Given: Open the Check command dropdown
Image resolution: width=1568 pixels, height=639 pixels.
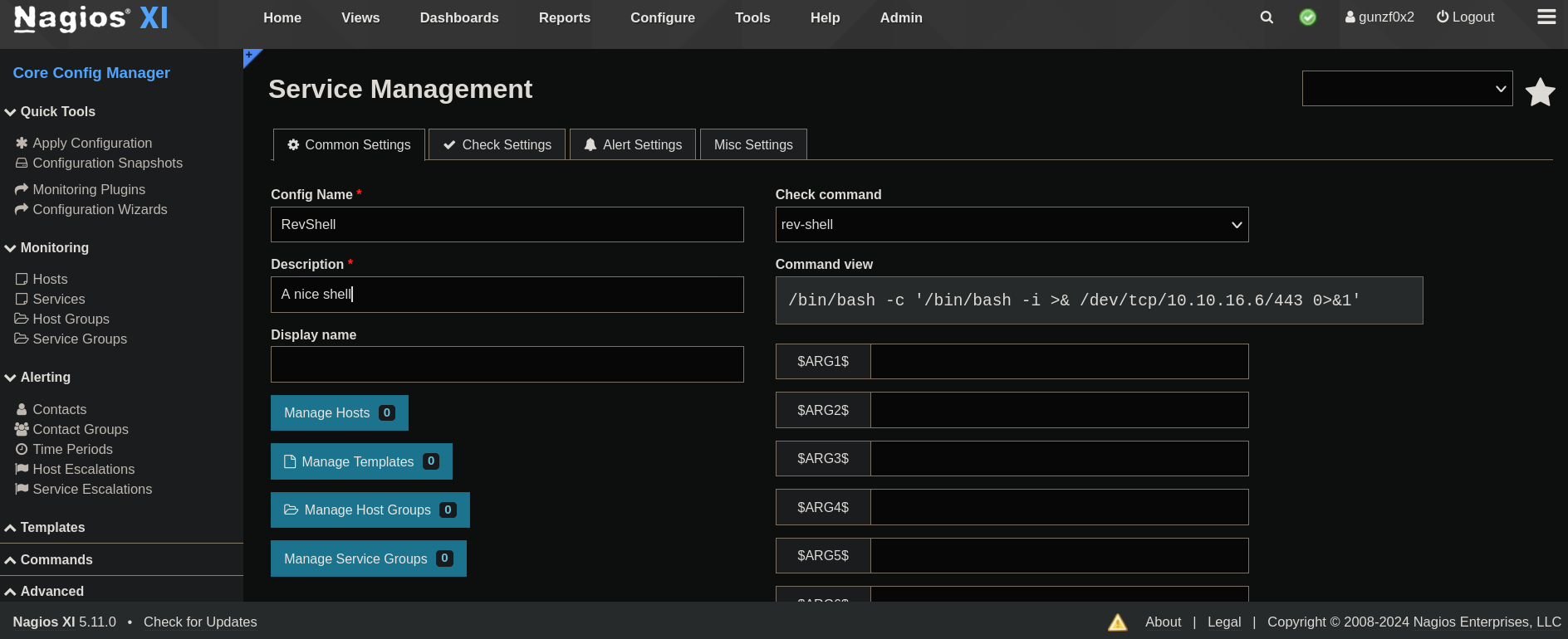Looking at the screenshot, I should (x=1012, y=225).
